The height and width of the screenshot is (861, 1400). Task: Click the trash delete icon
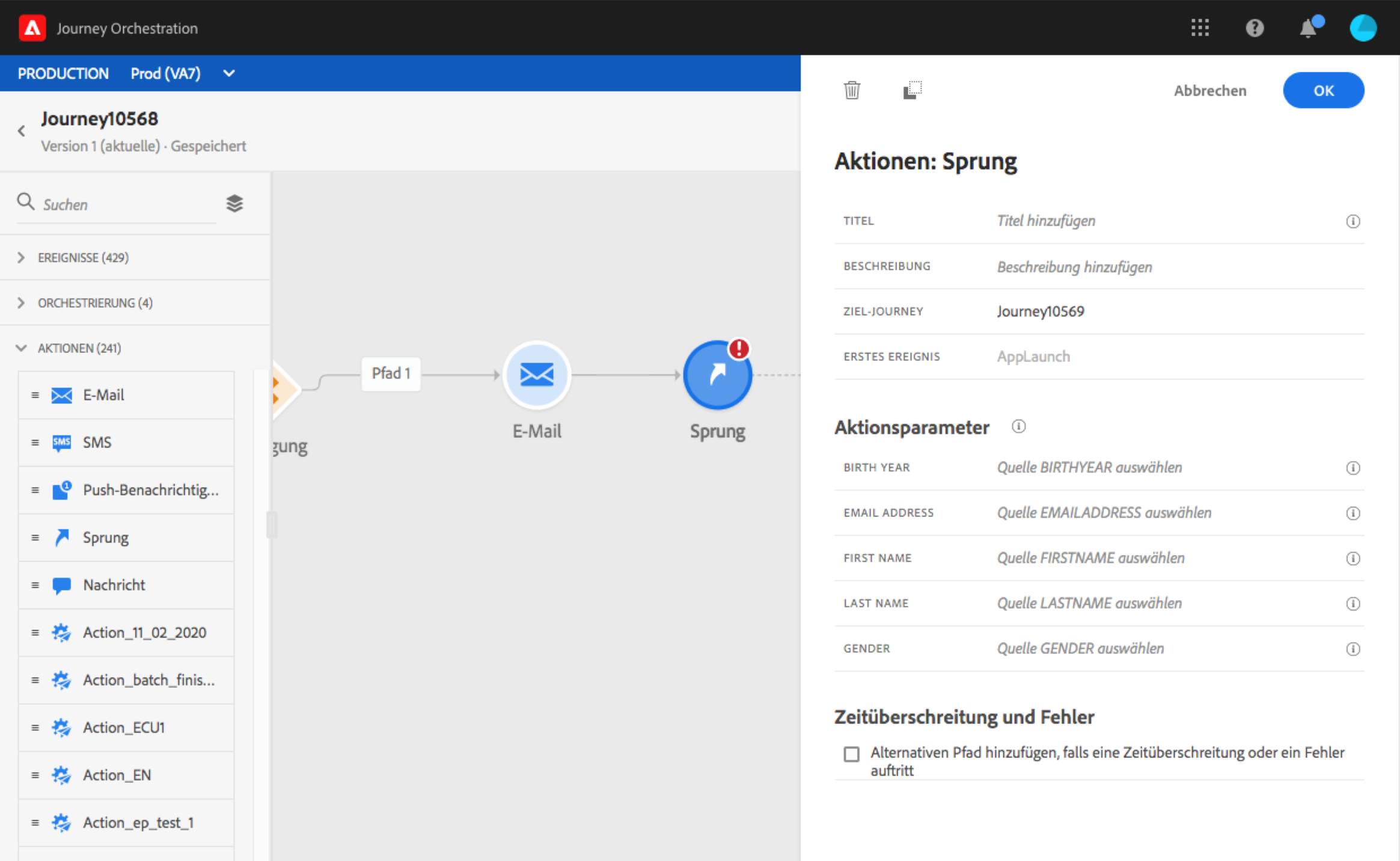[x=852, y=90]
